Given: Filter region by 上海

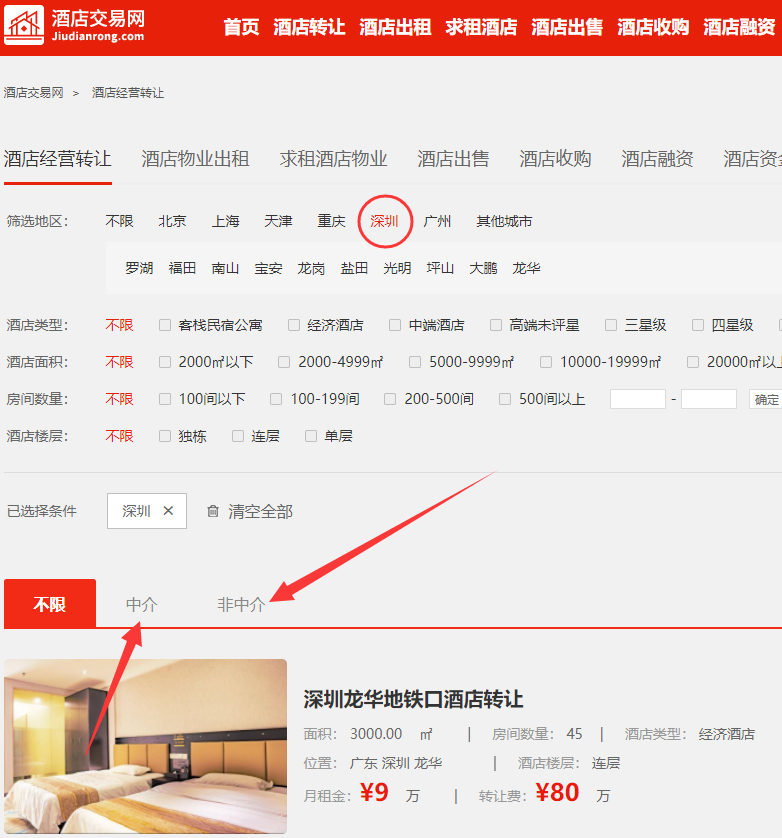Looking at the screenshot, I should coord(226,221).
